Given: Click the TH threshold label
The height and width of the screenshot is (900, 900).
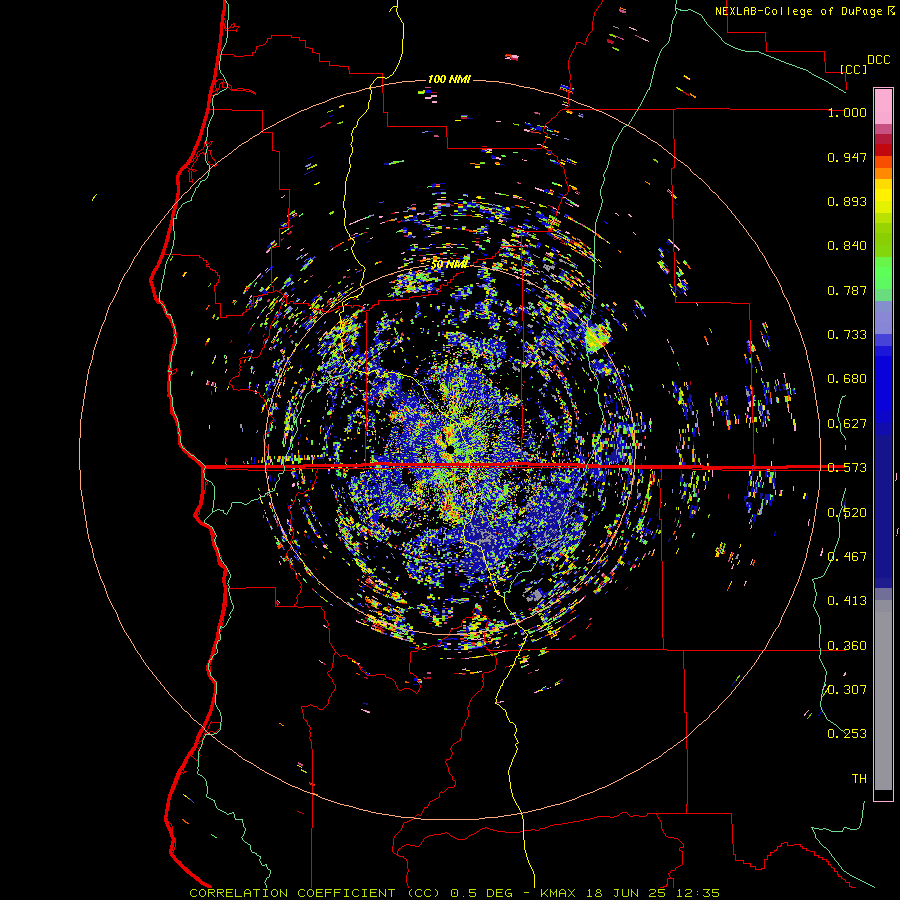Looking at the screenshot, I should (859, 779).
